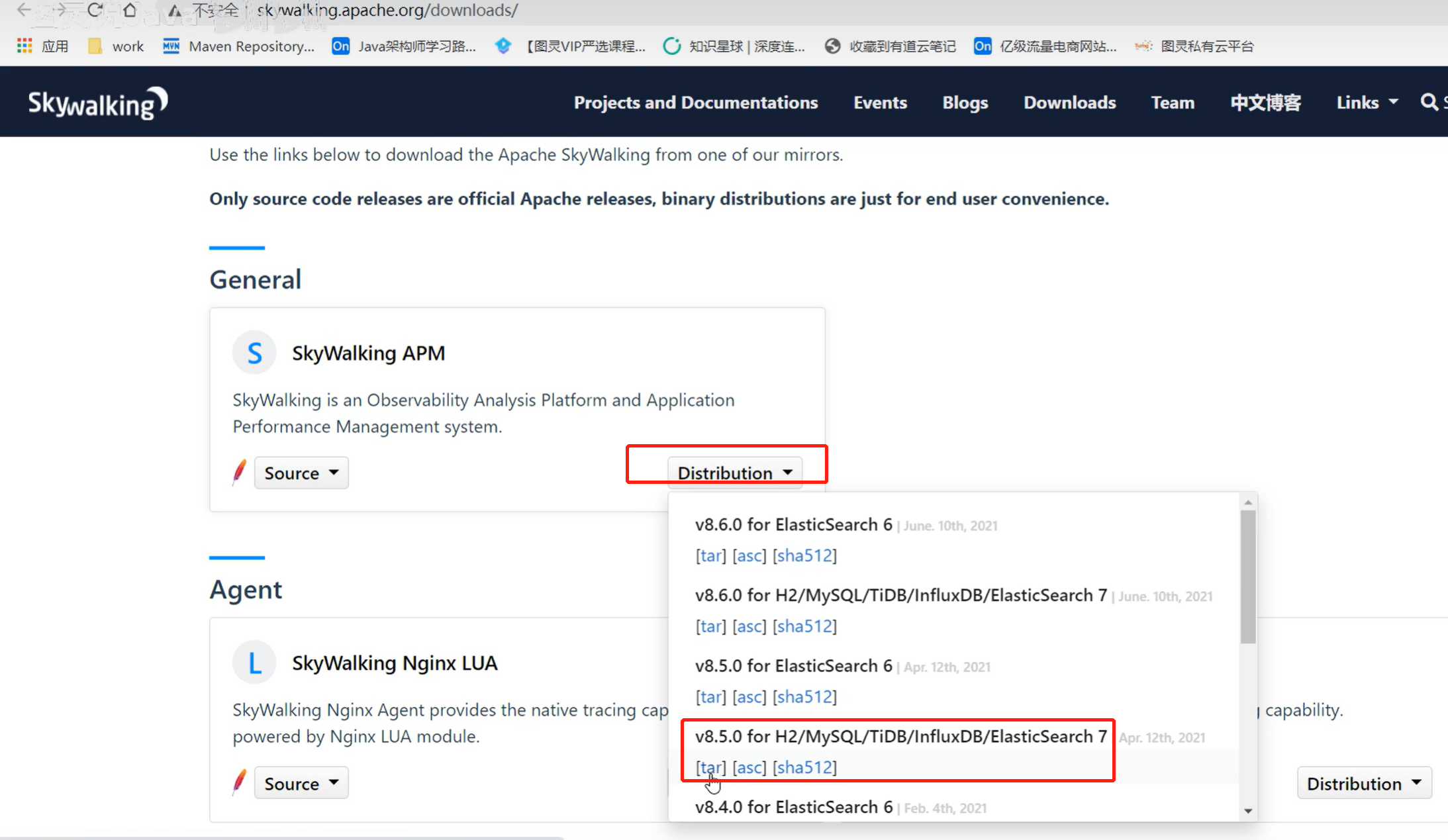Go to the Events page
Viewport: 1448px width, 840px height.
[x=880, y=103]
